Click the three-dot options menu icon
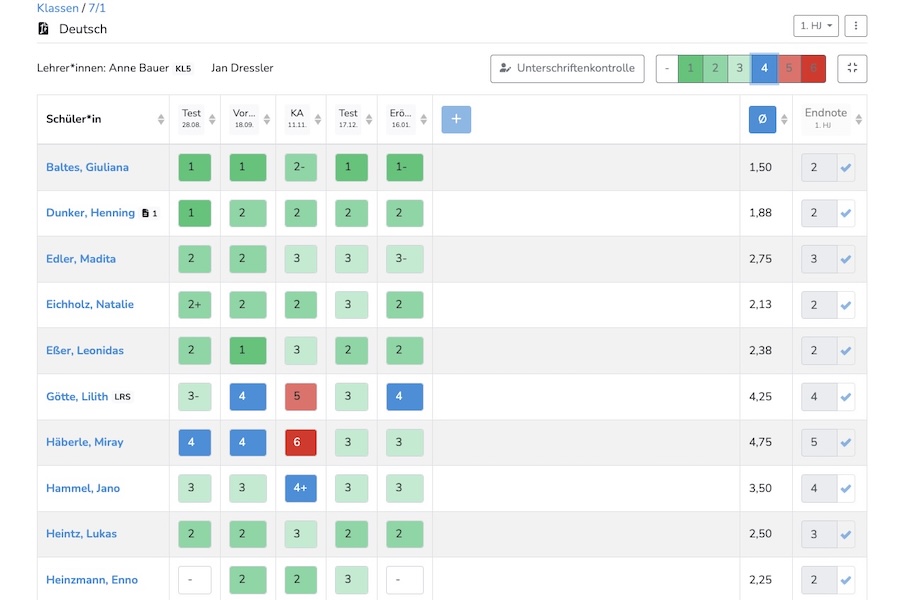The image size is (900, 600). pyautogui.click(x=855, y=26)
